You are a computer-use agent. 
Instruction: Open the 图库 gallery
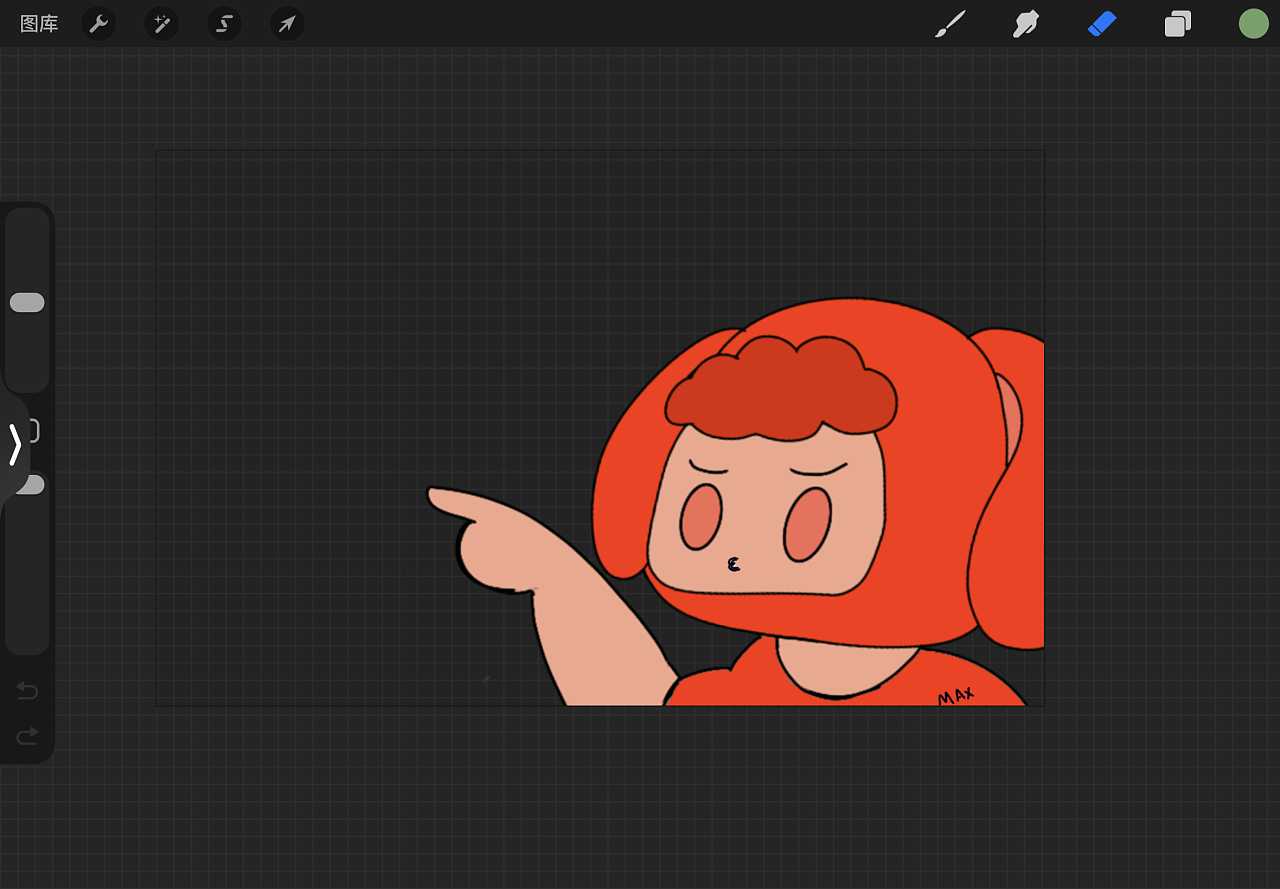(x=39, y=24)
